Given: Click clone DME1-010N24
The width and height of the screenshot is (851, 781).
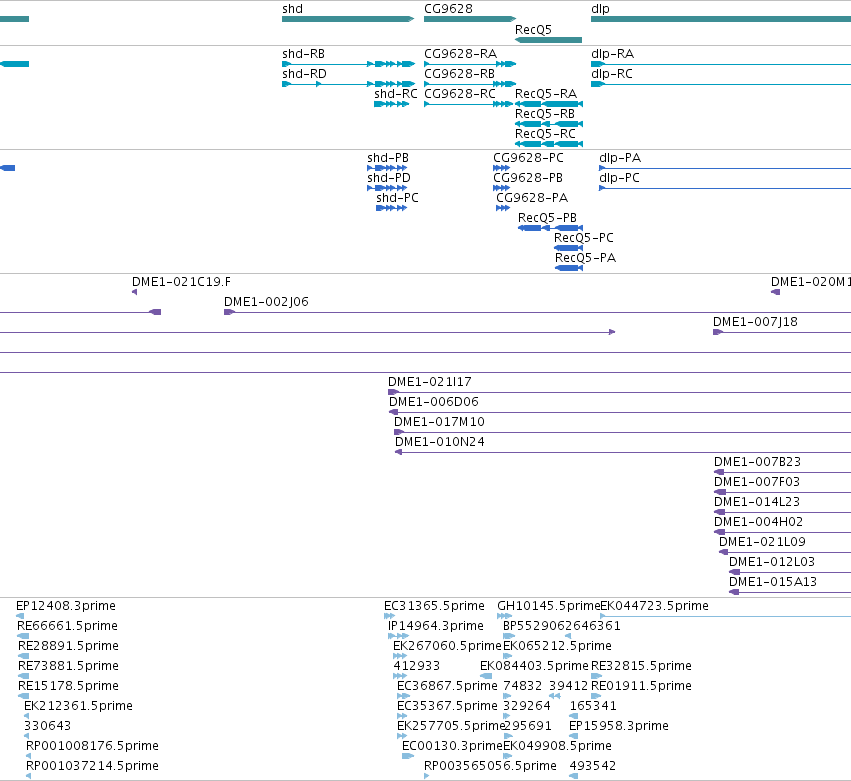Looking at the screenshot, I should pyautogui.click(x=623, y=452).
